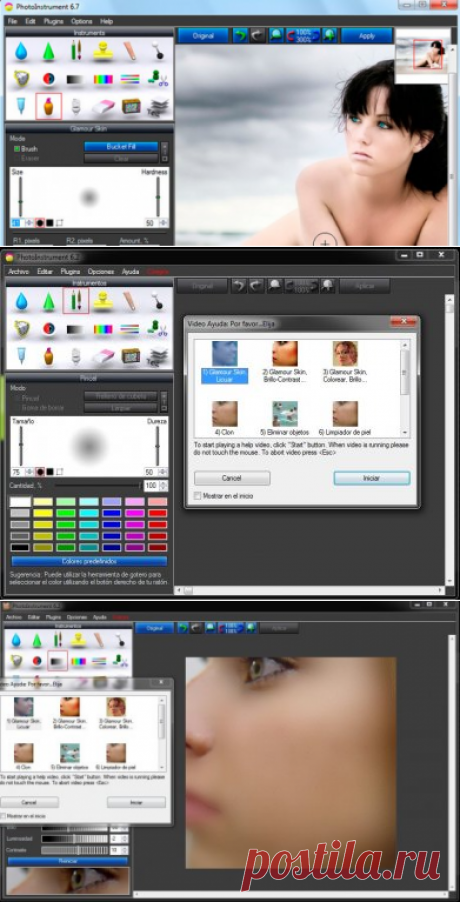Select gradient bar tool in face close-up window
Image resolution: width=460 pixels, height=902 pixels.
pos(58,661)
